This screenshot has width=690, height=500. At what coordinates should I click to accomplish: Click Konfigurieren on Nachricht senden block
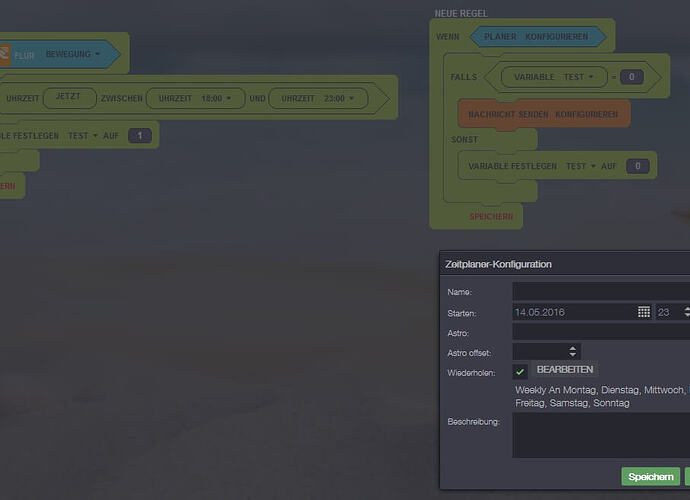pyautogui.click(x=587, y=114)
